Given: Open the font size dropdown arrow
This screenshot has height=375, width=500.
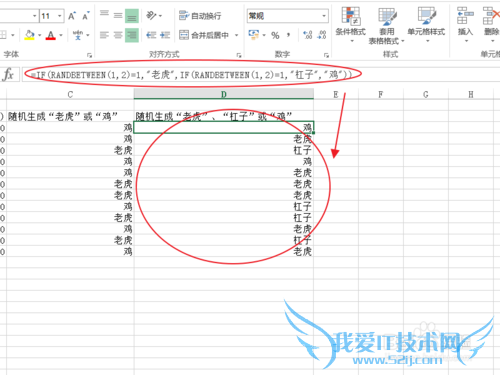Looking at the screenshot, I should (59, 16).
